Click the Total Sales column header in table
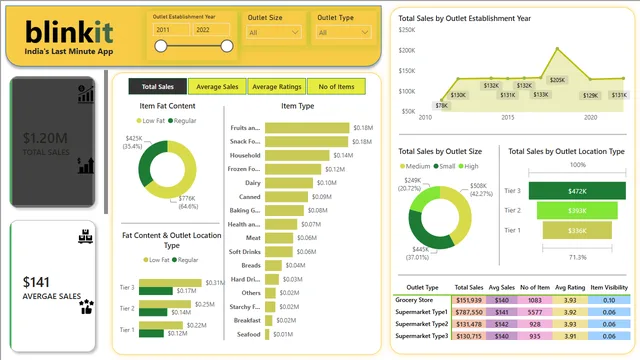The width and height of the screenshot is (640, 360). [469, 287]
